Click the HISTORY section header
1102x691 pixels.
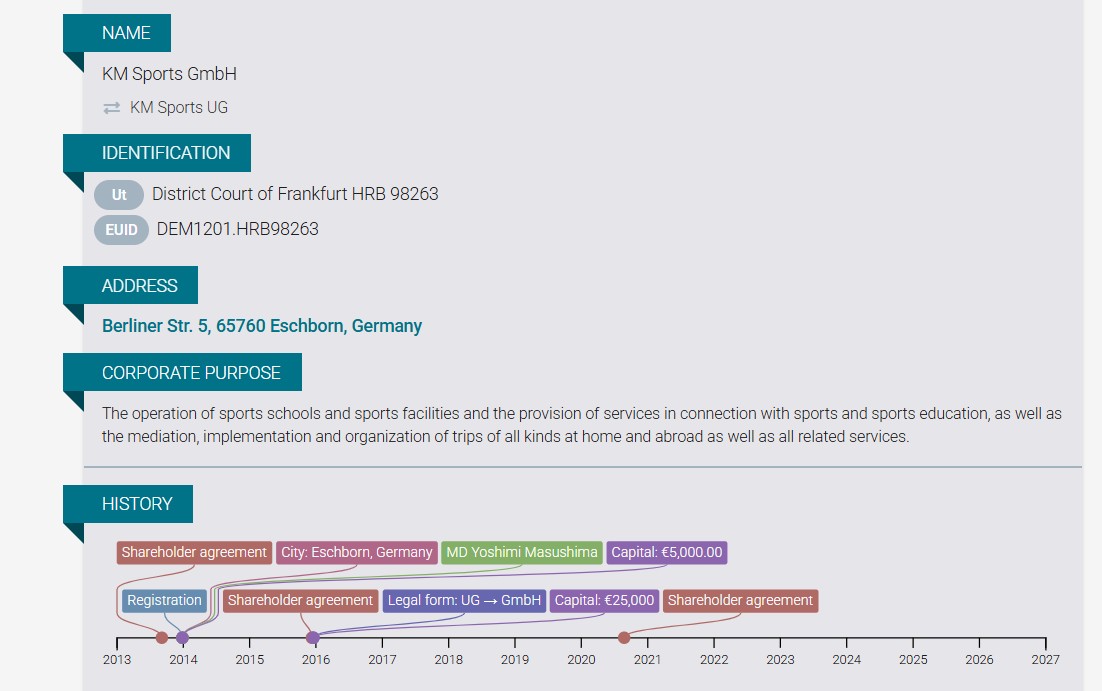click(137, 504)
